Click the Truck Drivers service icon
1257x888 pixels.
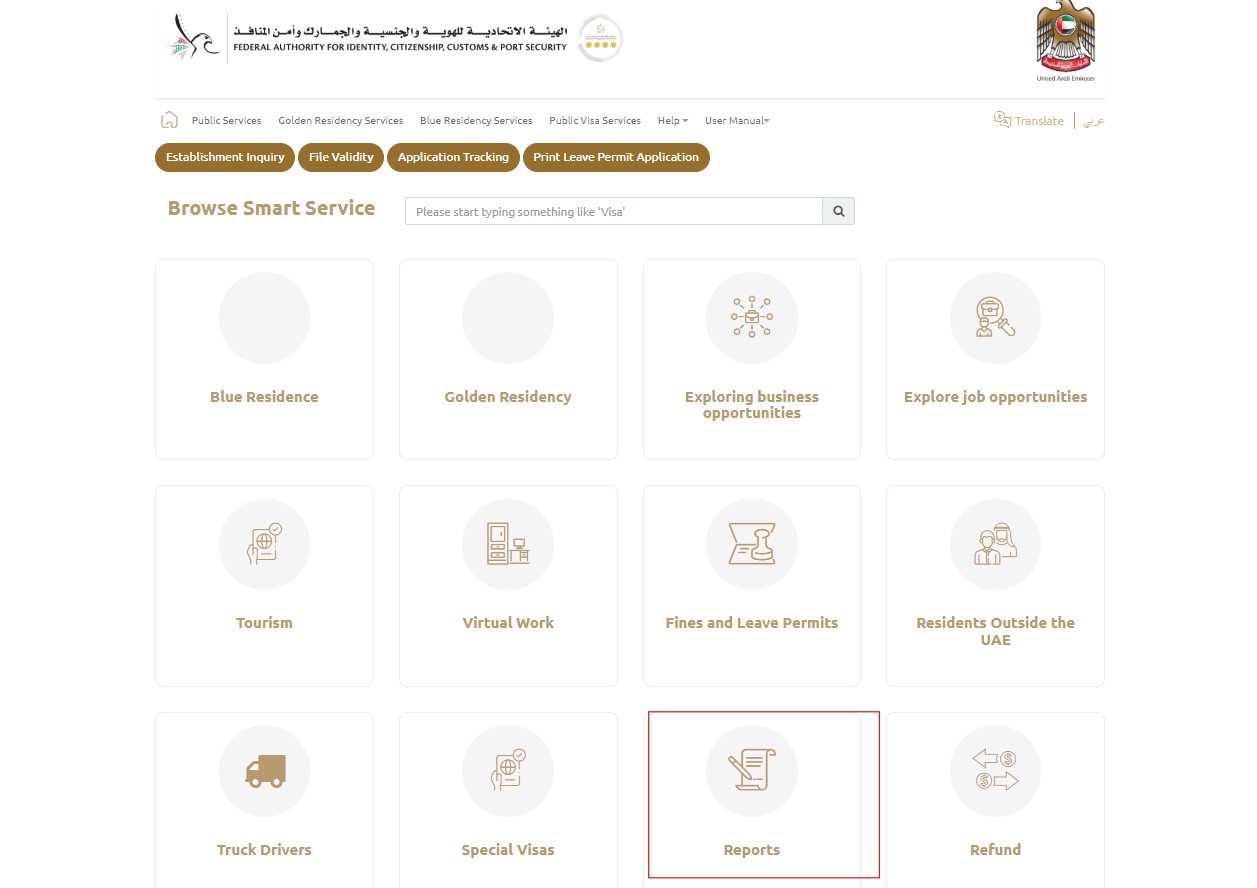pyautogui.click(x=263, y=770)
